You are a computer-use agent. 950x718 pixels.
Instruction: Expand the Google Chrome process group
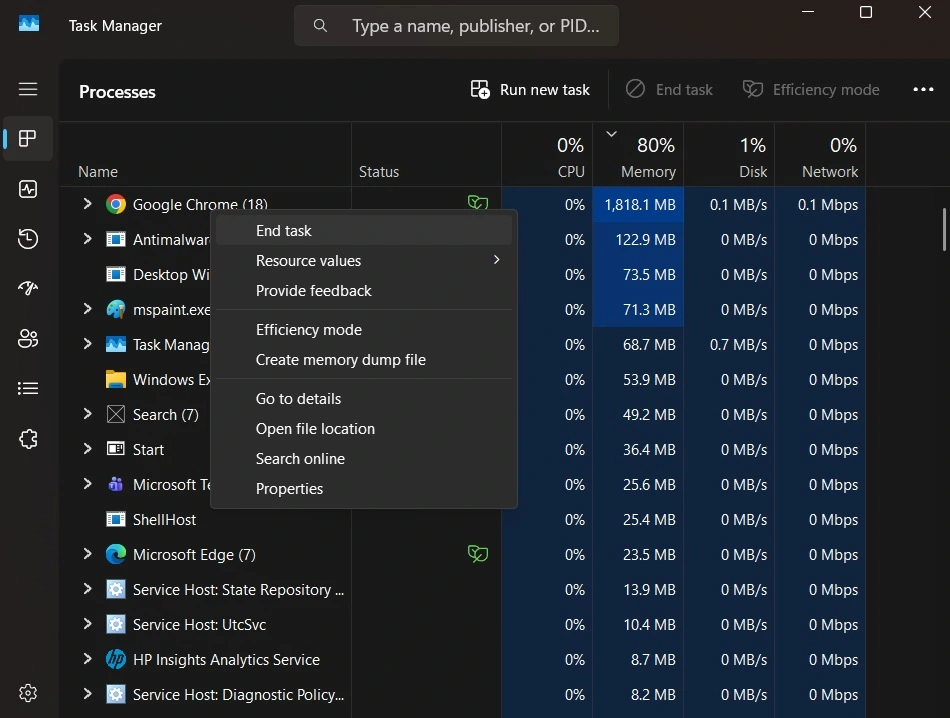[86, 204]
